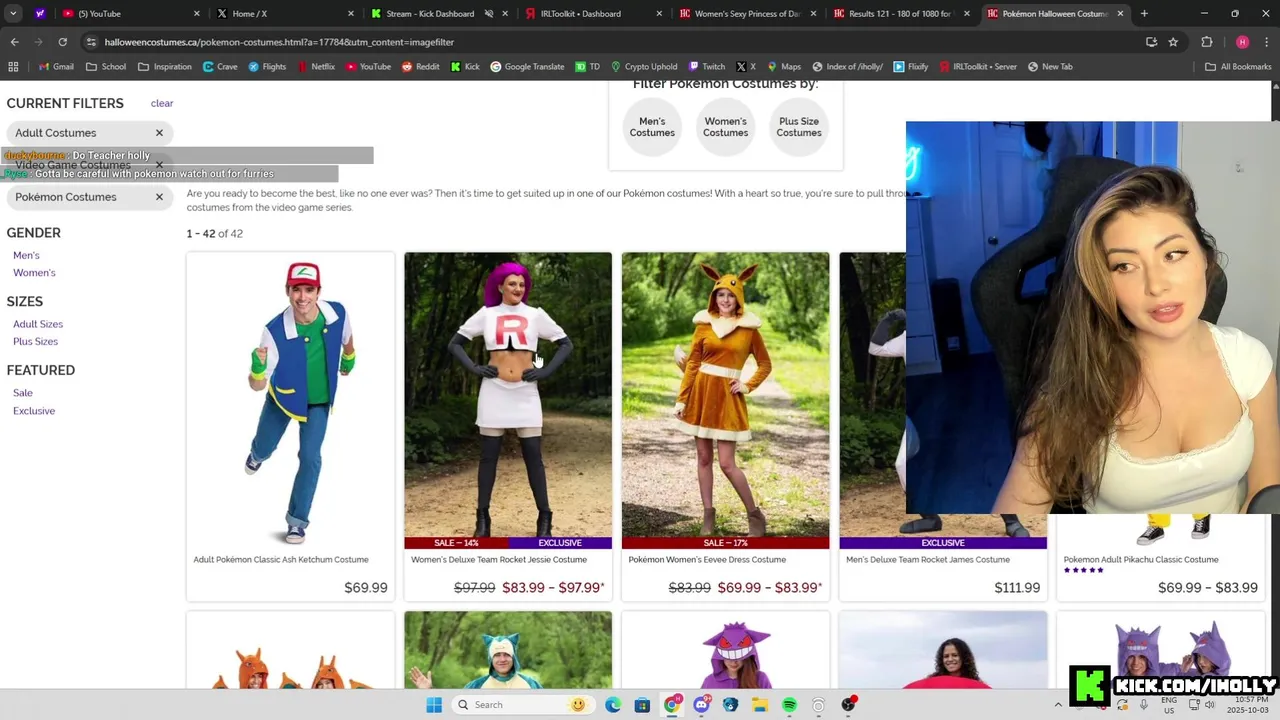Clear all current filters
Screen dimensions: 1280x720
point(162,104)
